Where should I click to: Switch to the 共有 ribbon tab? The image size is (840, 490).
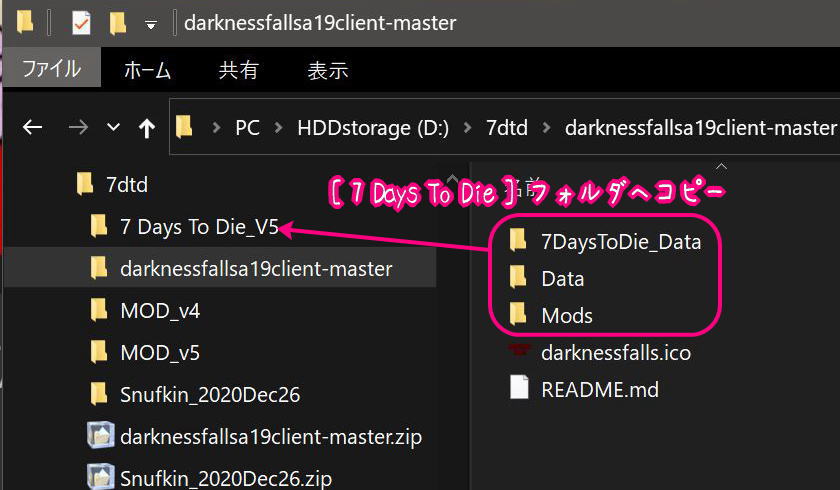(x=238, y=70)
